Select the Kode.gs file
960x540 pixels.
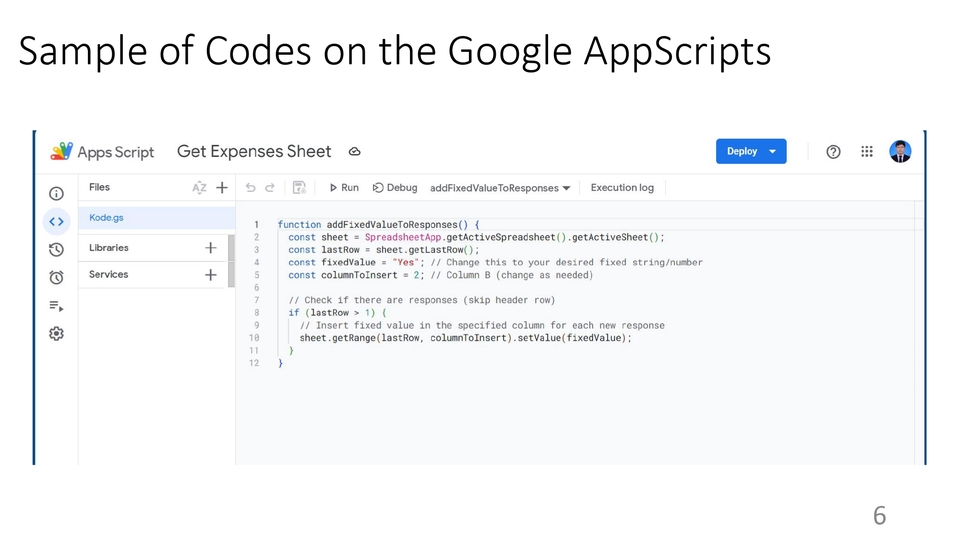[107, 217]
